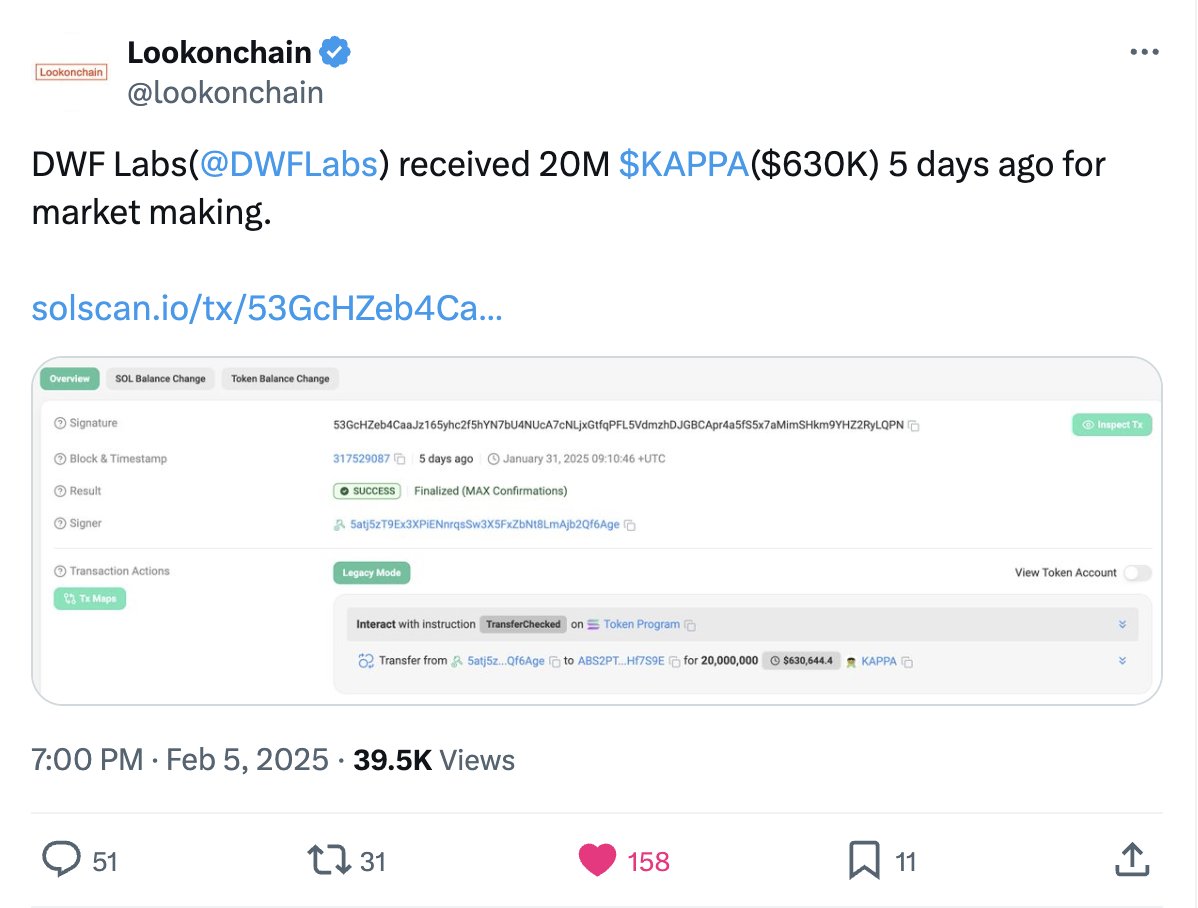Viewport: 1198px width, 908px height.
Task: Click the blue verified badge
Action: point(335,52)
